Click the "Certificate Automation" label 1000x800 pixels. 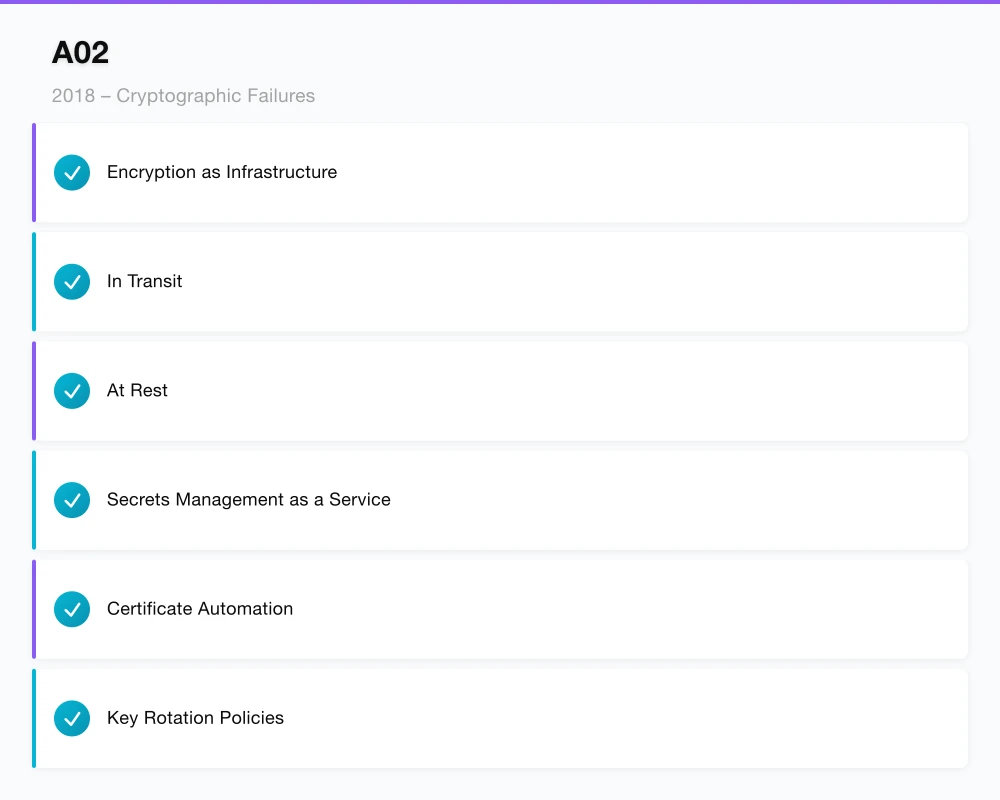[x=200, y=608]
